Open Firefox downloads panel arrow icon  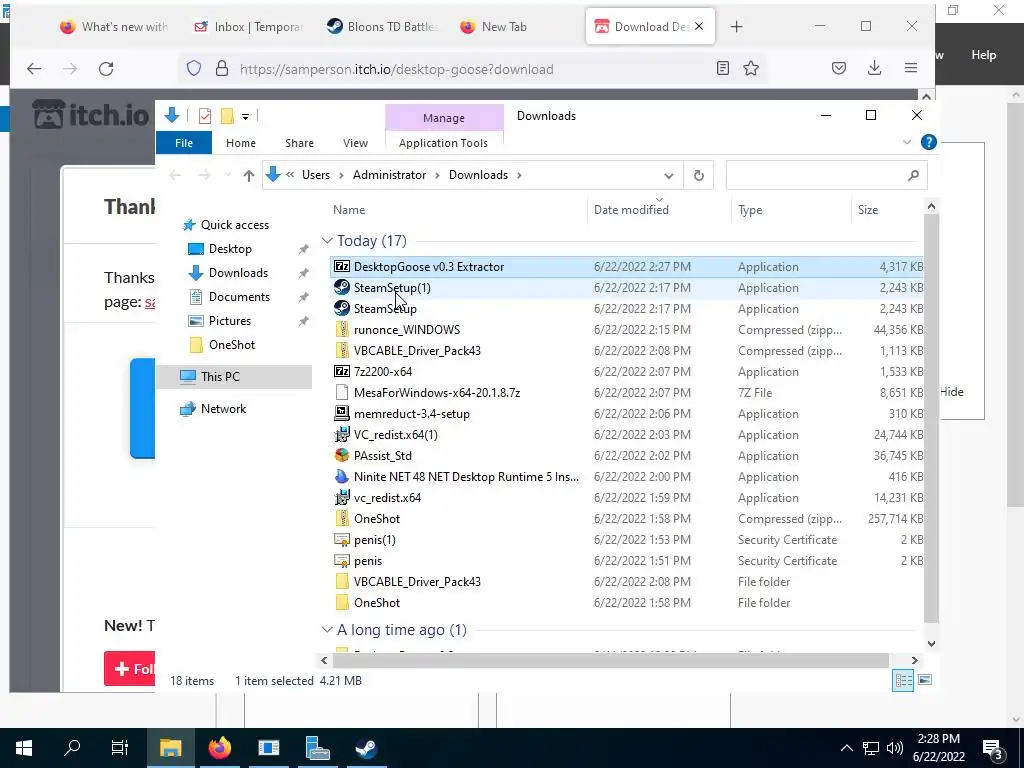point(874,68)
